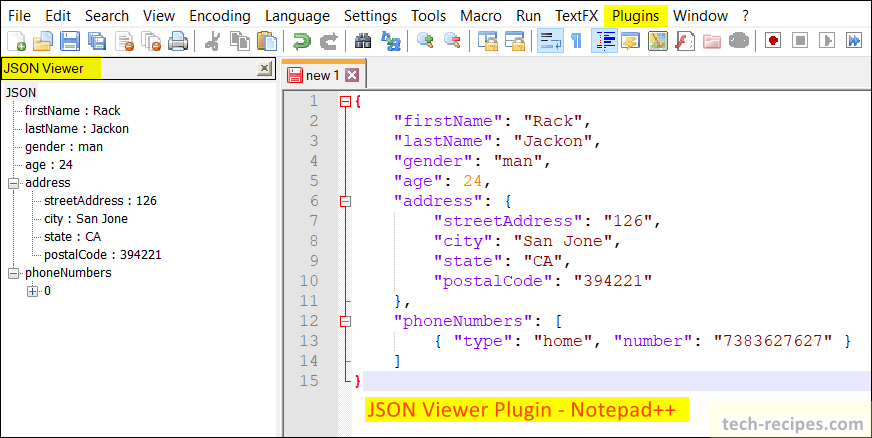The height and width of the screenshot is (438, 872).
Task: Click the Close document toolbar icon
Action: 125,41
